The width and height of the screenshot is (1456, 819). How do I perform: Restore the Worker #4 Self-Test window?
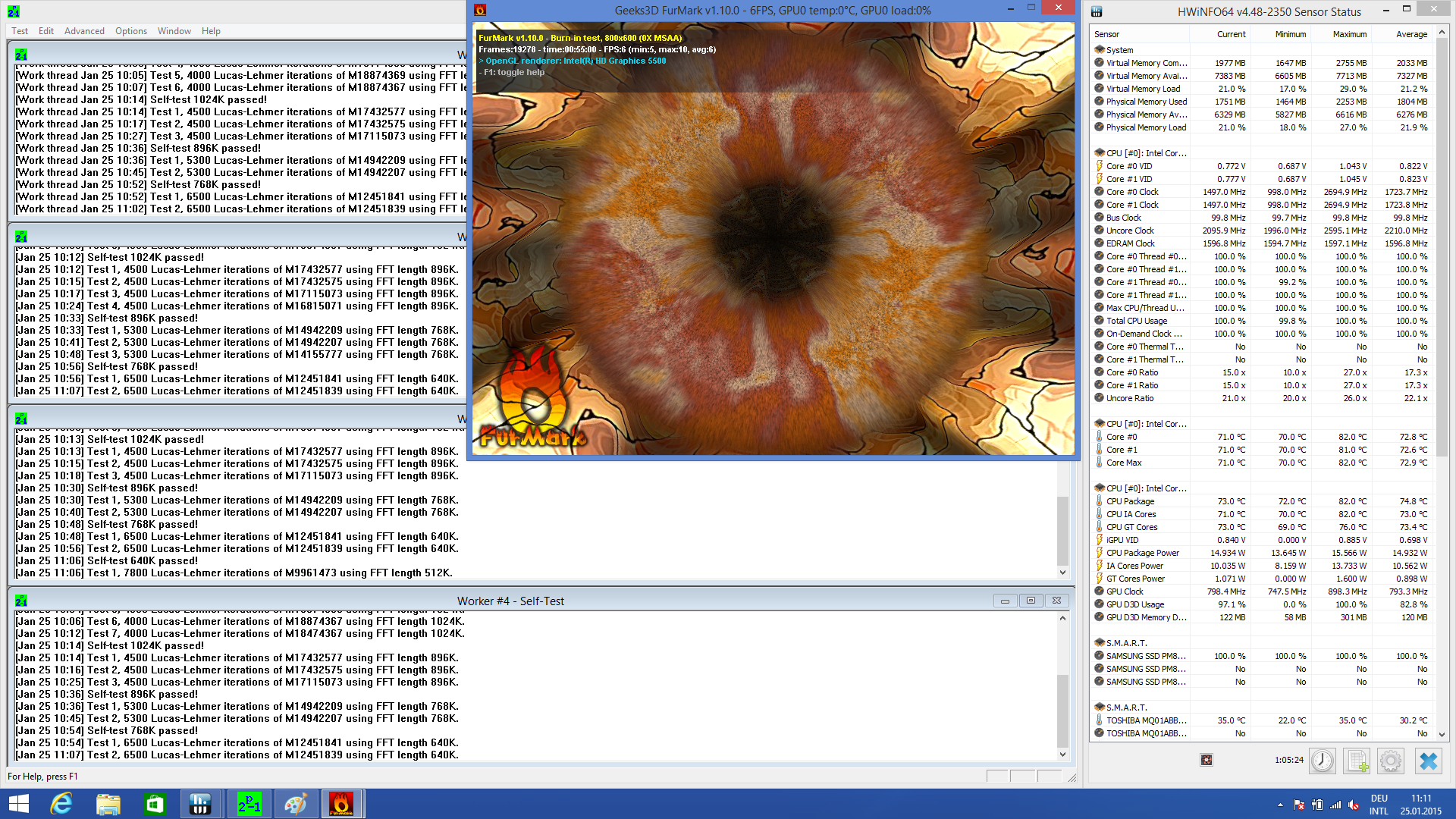1031,601
